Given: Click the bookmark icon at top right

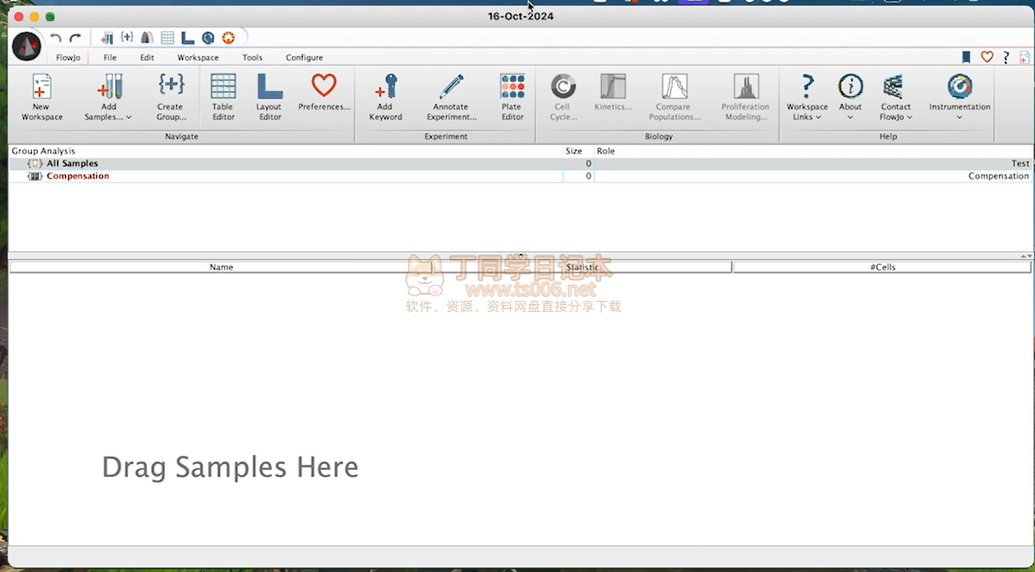Looking at the screenshot, I should [x=966, y=57].
